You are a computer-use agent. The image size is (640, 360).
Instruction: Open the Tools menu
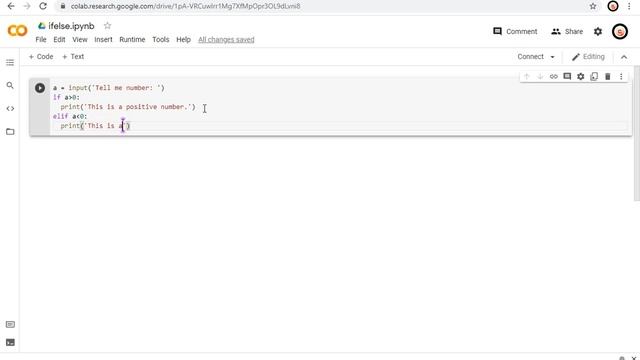point(161,40)
